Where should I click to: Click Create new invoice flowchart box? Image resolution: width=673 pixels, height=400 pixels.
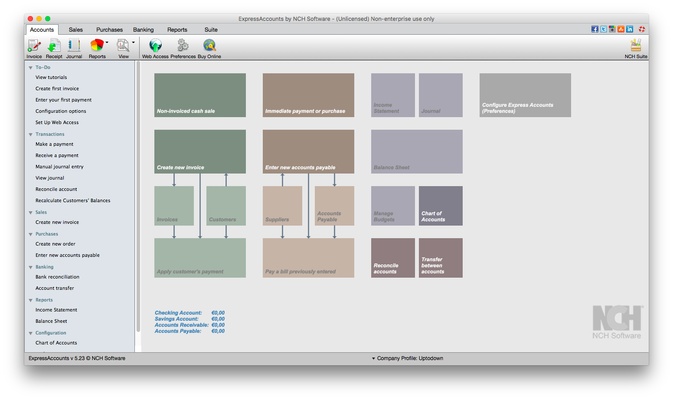200,151
